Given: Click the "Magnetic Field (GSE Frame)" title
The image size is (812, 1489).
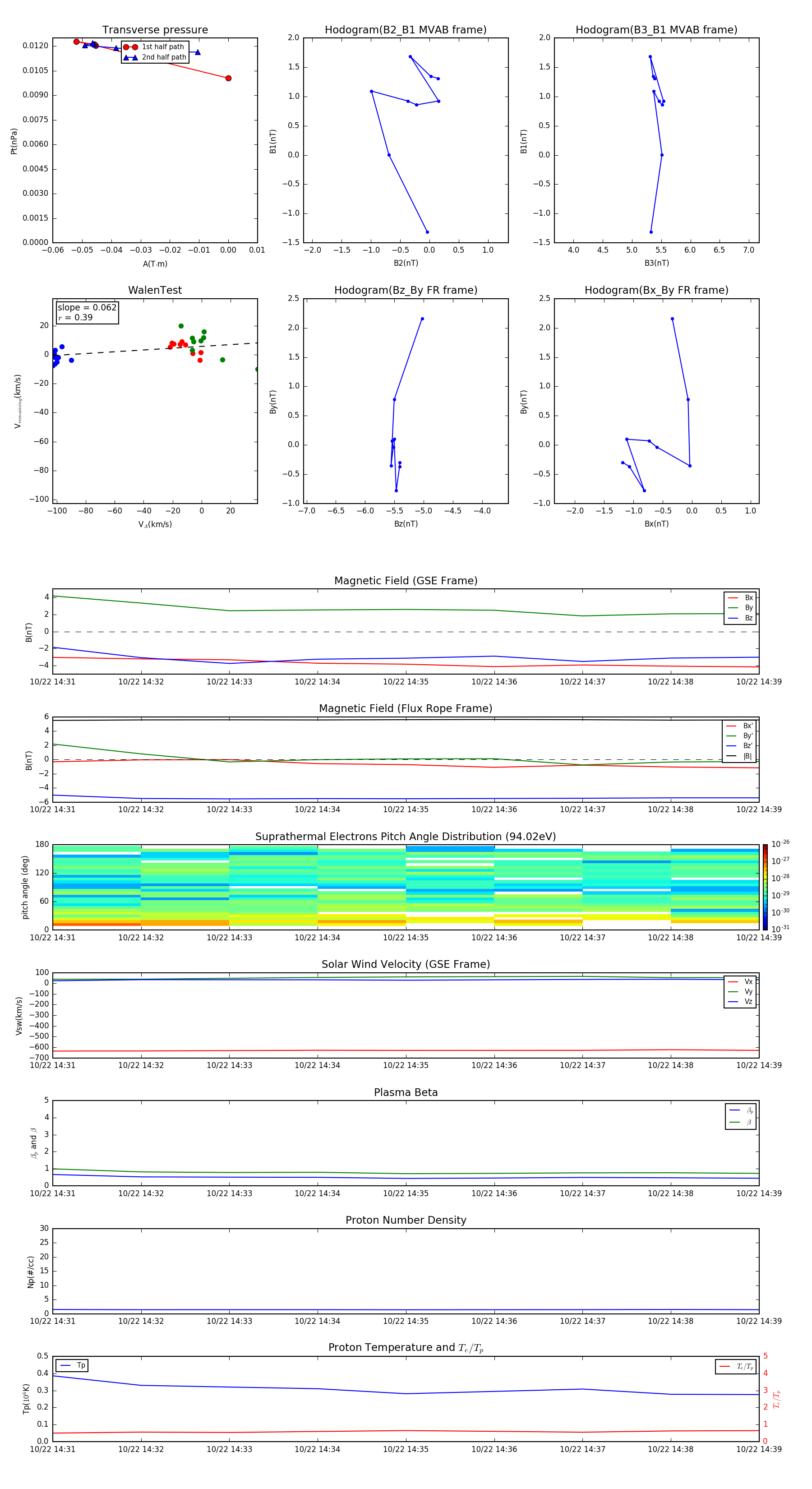Looking at the screenshot, I should 406,581.
